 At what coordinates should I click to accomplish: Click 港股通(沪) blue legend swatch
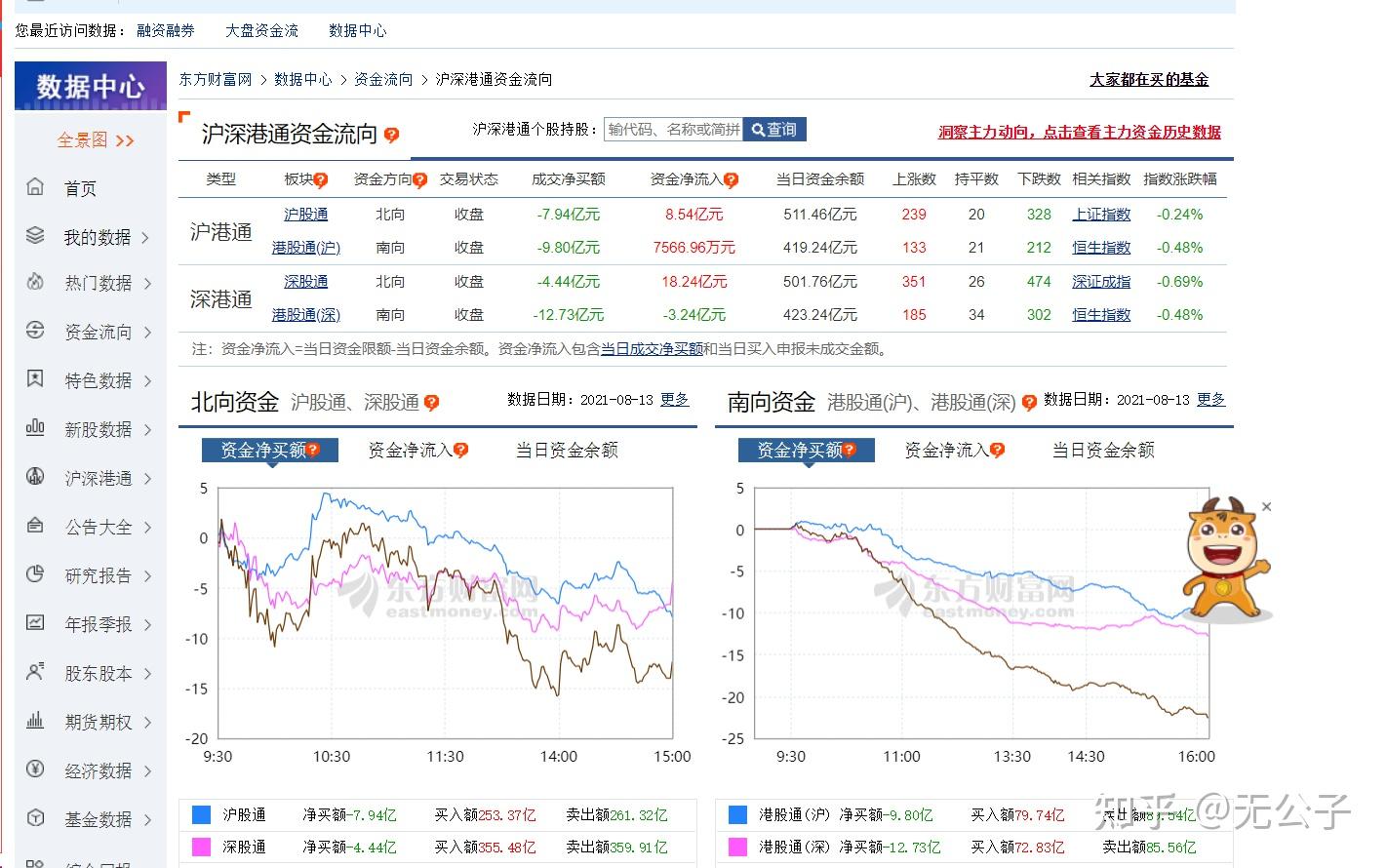click(738, 814)
